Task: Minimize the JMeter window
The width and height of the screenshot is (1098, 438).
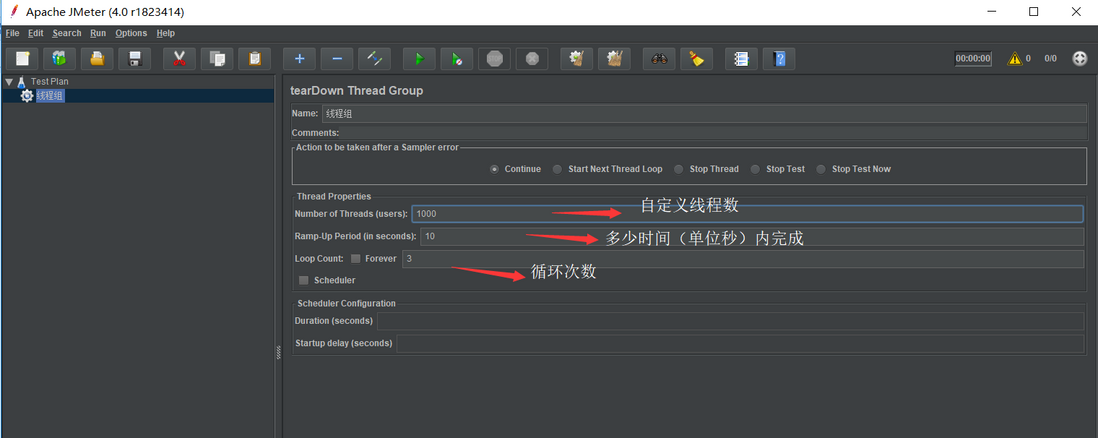Action: click(x=991, y=12)
